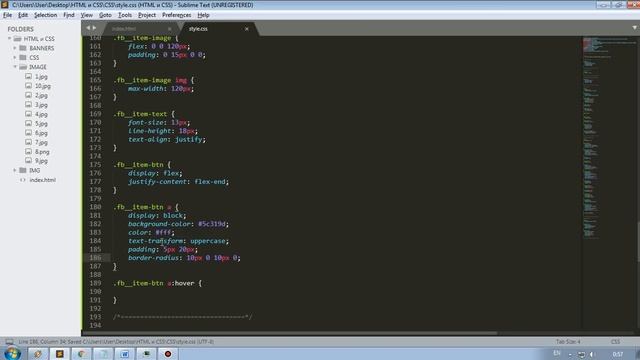Close the style.css tab
640x360 pixels.
point(247,29)
